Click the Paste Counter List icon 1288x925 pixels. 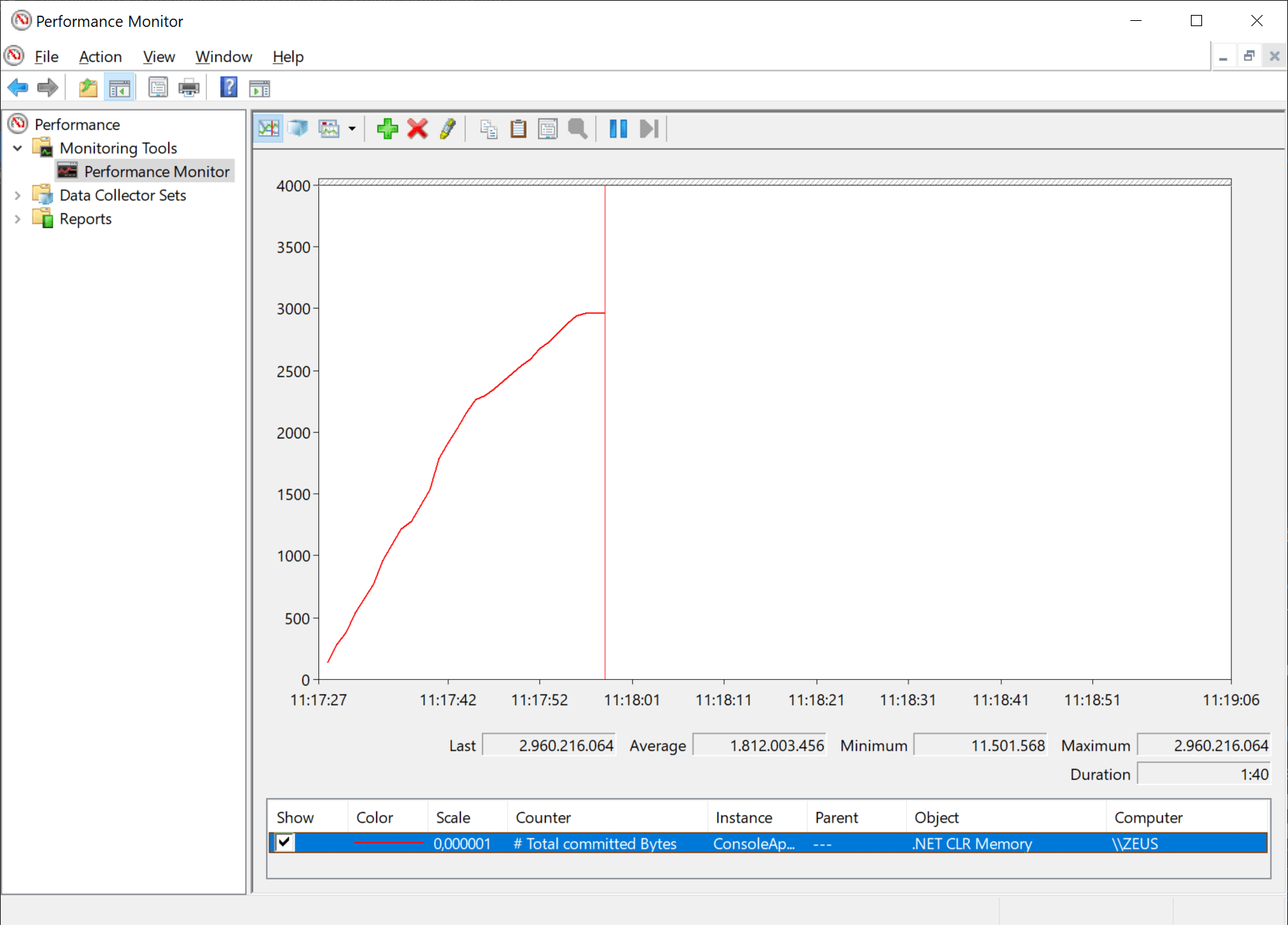518,129
